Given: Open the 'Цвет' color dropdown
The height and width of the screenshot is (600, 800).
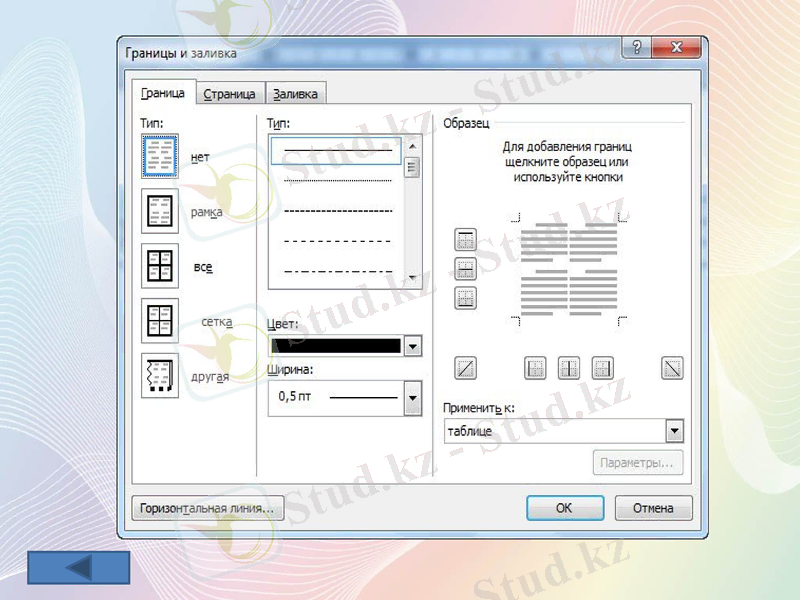Looking at the screenshot, I should pyautogui.click(x=412, y=346).
